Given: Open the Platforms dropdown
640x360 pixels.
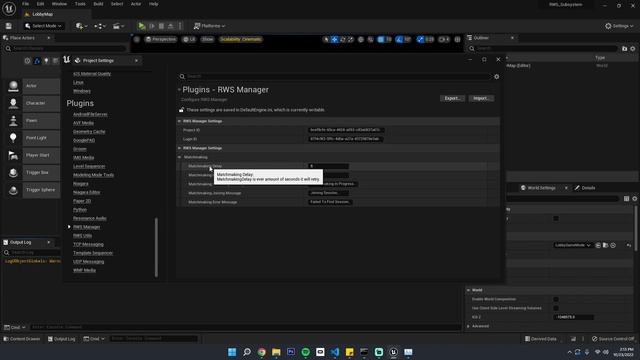Looking at the screenshot, I should click(x=209, y=26).
